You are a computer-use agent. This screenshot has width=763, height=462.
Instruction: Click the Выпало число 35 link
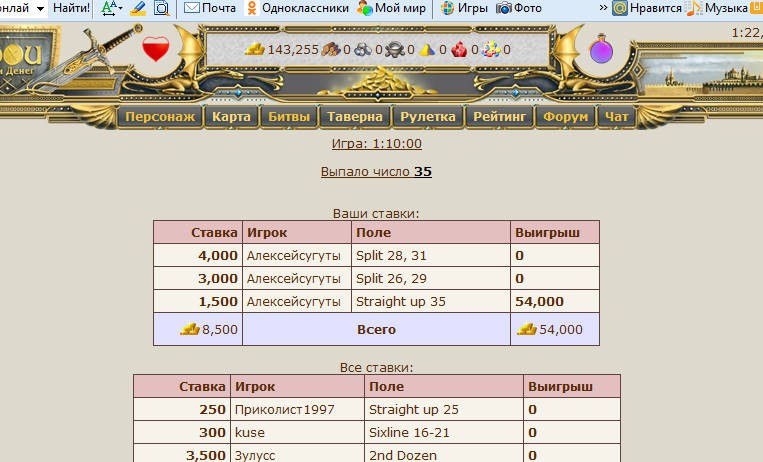tap(376, 171)
